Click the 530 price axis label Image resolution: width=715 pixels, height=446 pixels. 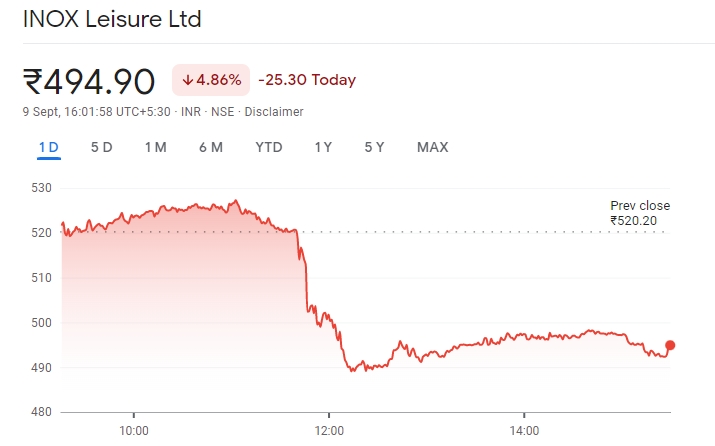pos(40,188)
